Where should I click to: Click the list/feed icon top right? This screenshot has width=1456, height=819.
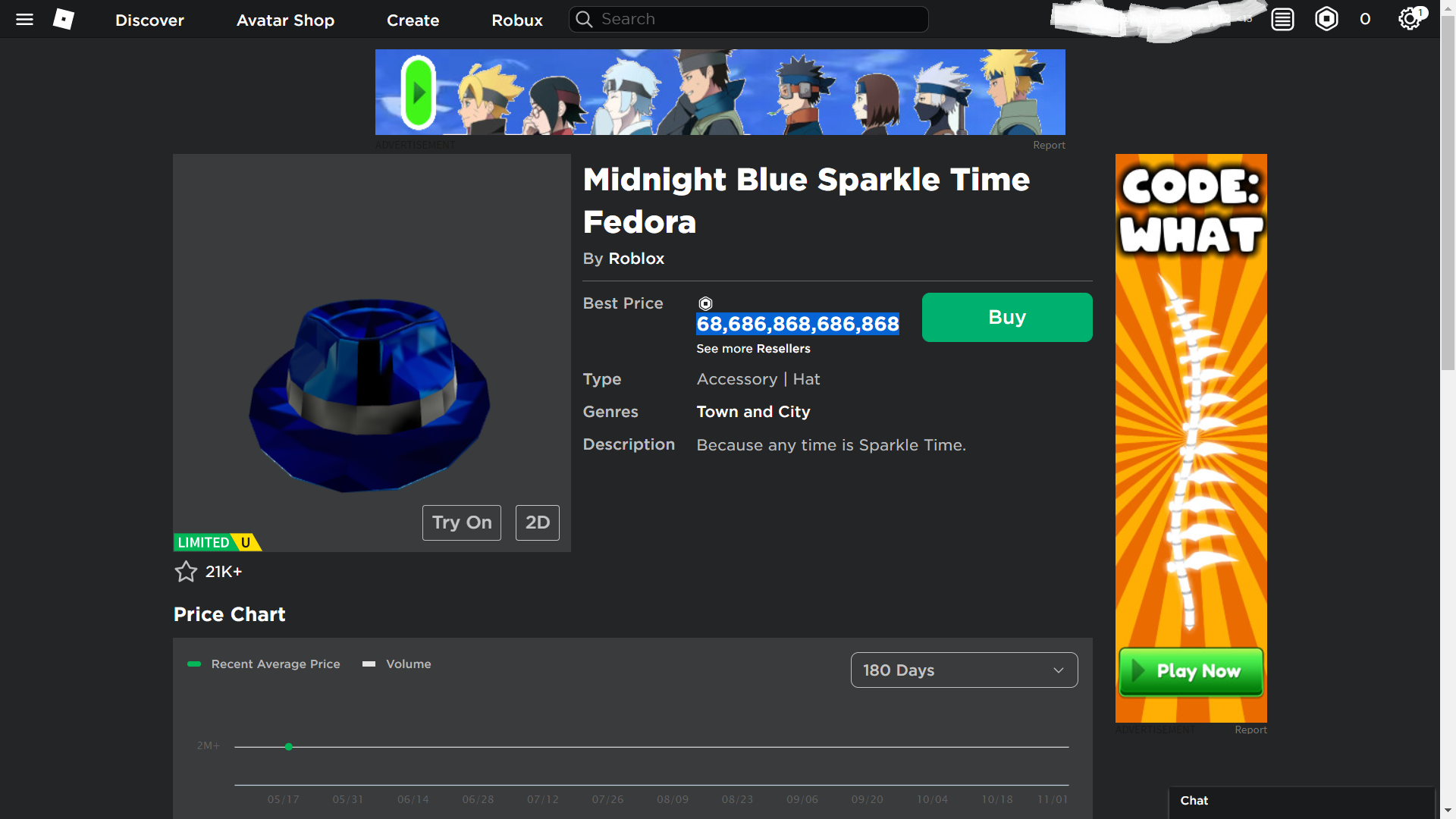point(1282,18)
